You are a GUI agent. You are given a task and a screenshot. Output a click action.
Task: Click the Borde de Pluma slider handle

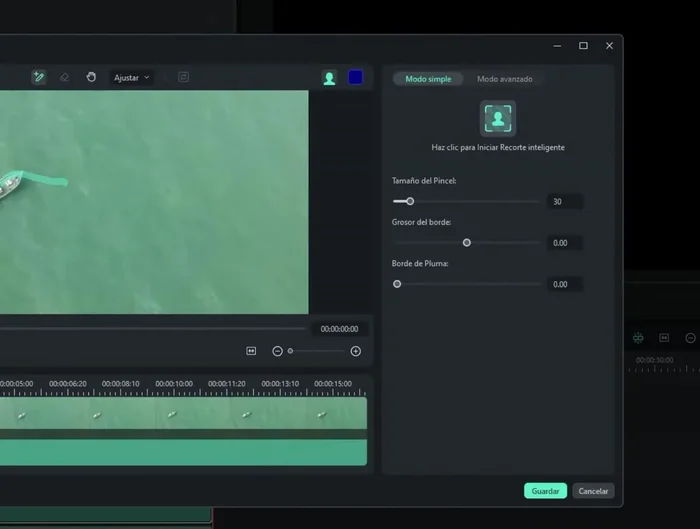pos(397,284)
